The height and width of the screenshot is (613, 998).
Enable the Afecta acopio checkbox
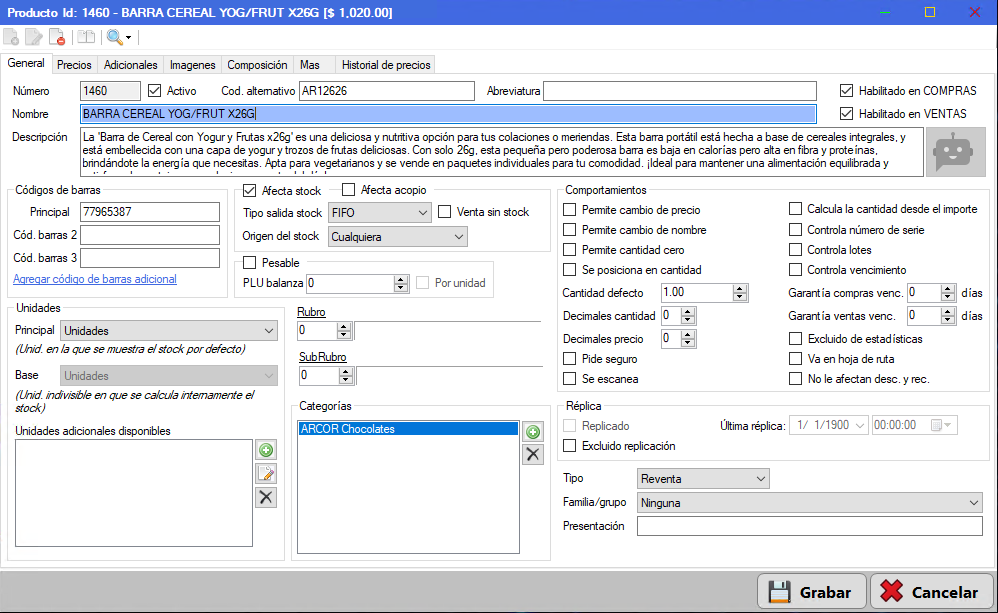(x=348, y=190)
